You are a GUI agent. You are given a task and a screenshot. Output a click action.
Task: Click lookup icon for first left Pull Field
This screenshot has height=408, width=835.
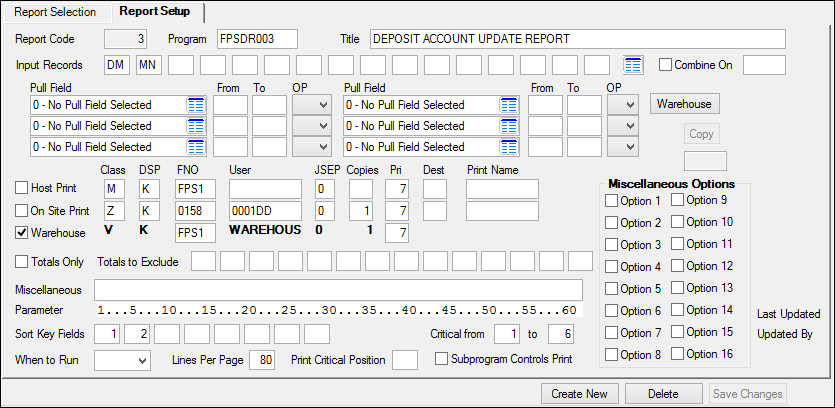tap(195, 105)
